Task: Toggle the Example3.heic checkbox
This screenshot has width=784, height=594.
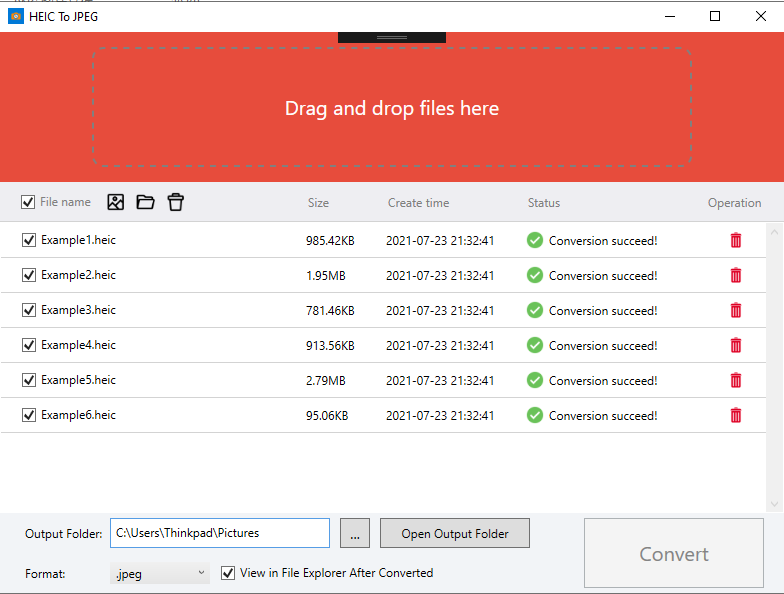Action: point(28,310)
